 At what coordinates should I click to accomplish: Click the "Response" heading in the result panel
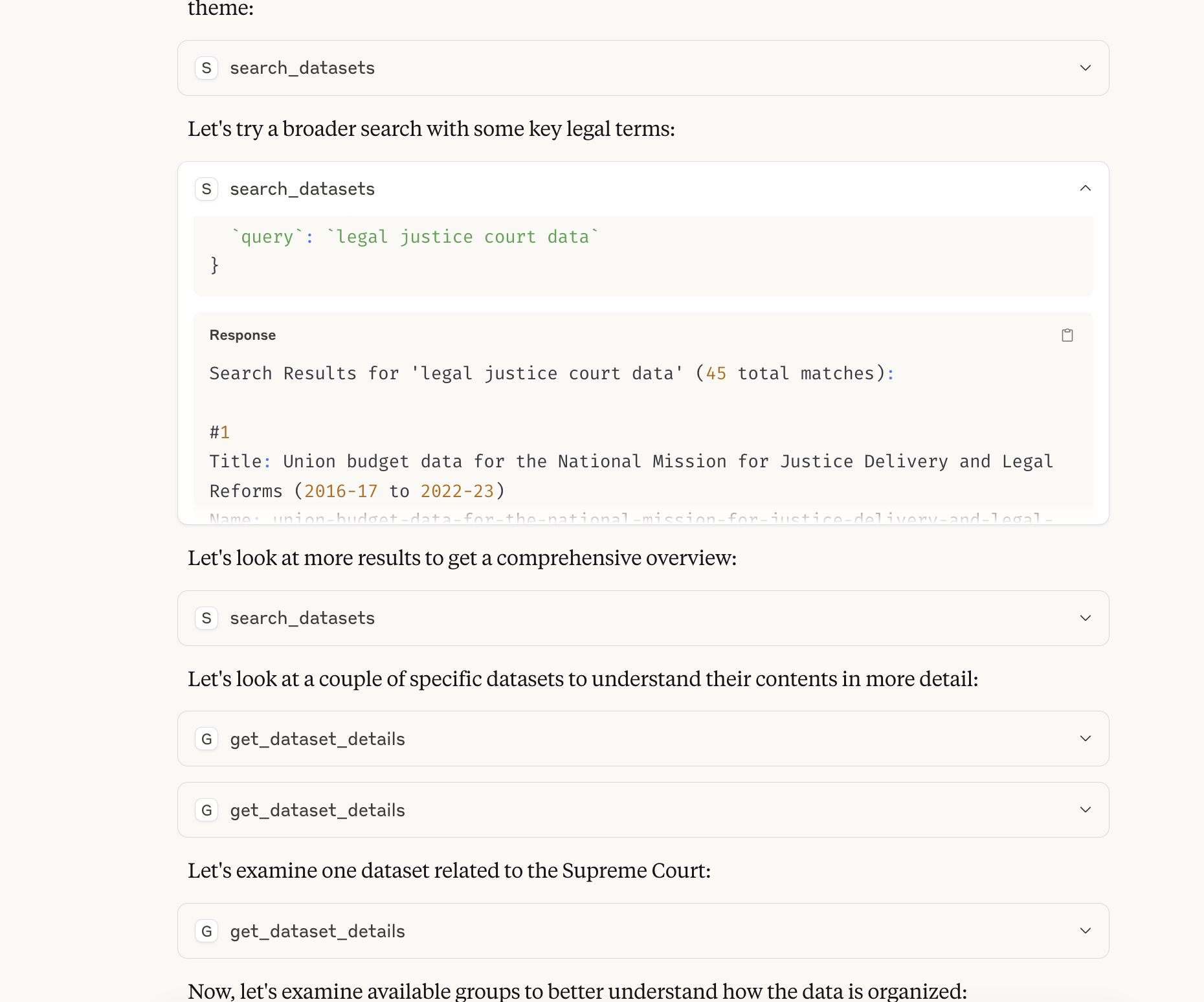tap(243, 335)
